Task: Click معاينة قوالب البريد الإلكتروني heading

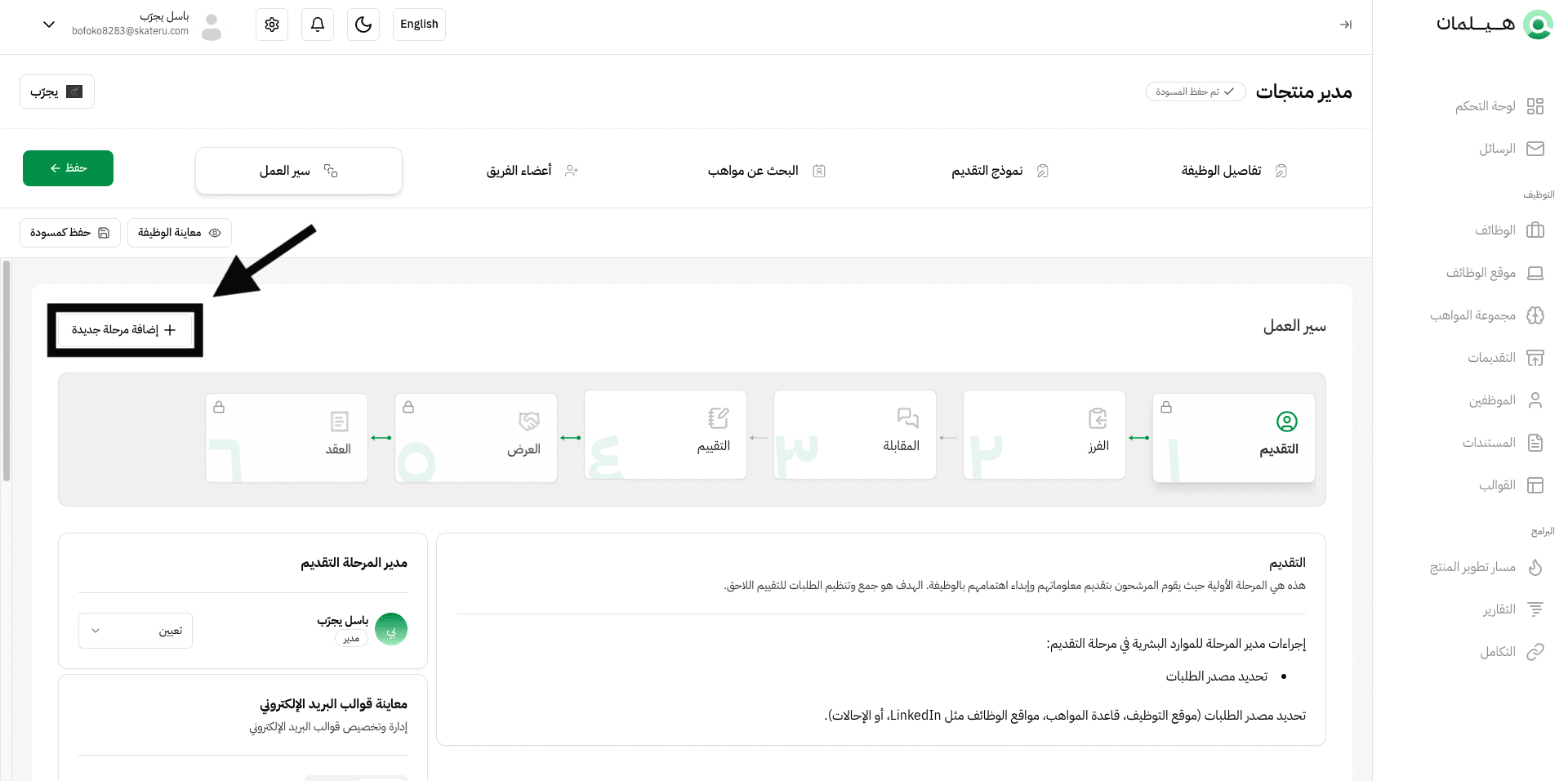Action: (333, 704)
